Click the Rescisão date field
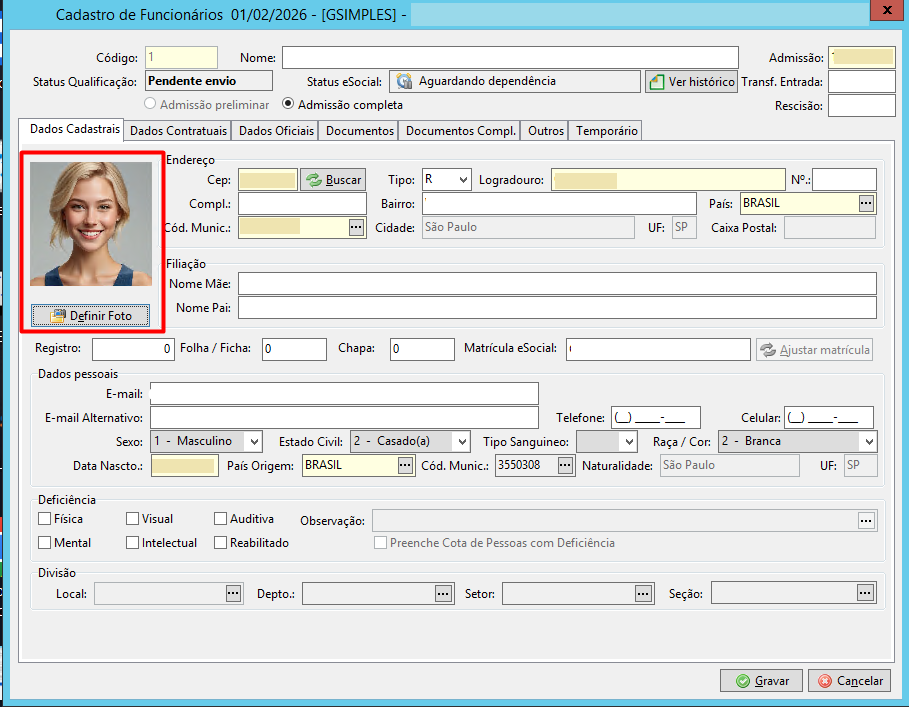Image resolution: width=909 pixels, height=707 pixels. click(862, 105)
